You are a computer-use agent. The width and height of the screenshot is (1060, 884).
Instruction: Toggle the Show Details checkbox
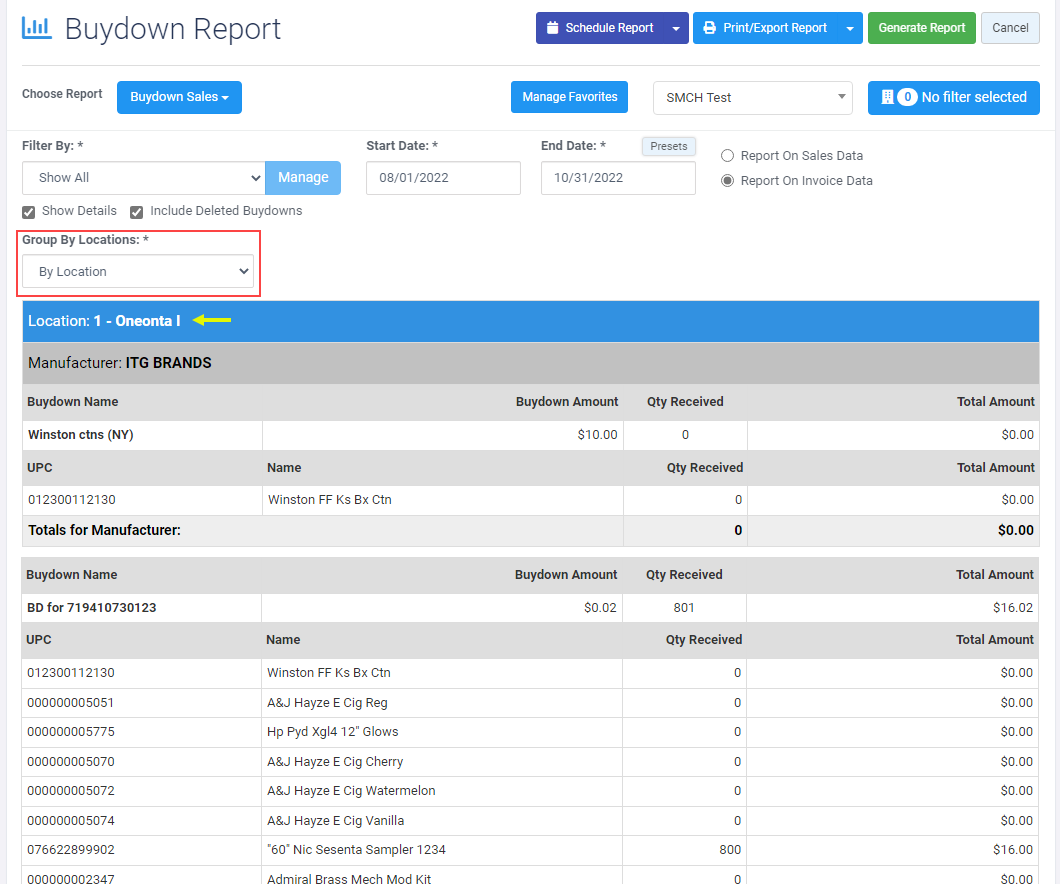tap(28, 212)
